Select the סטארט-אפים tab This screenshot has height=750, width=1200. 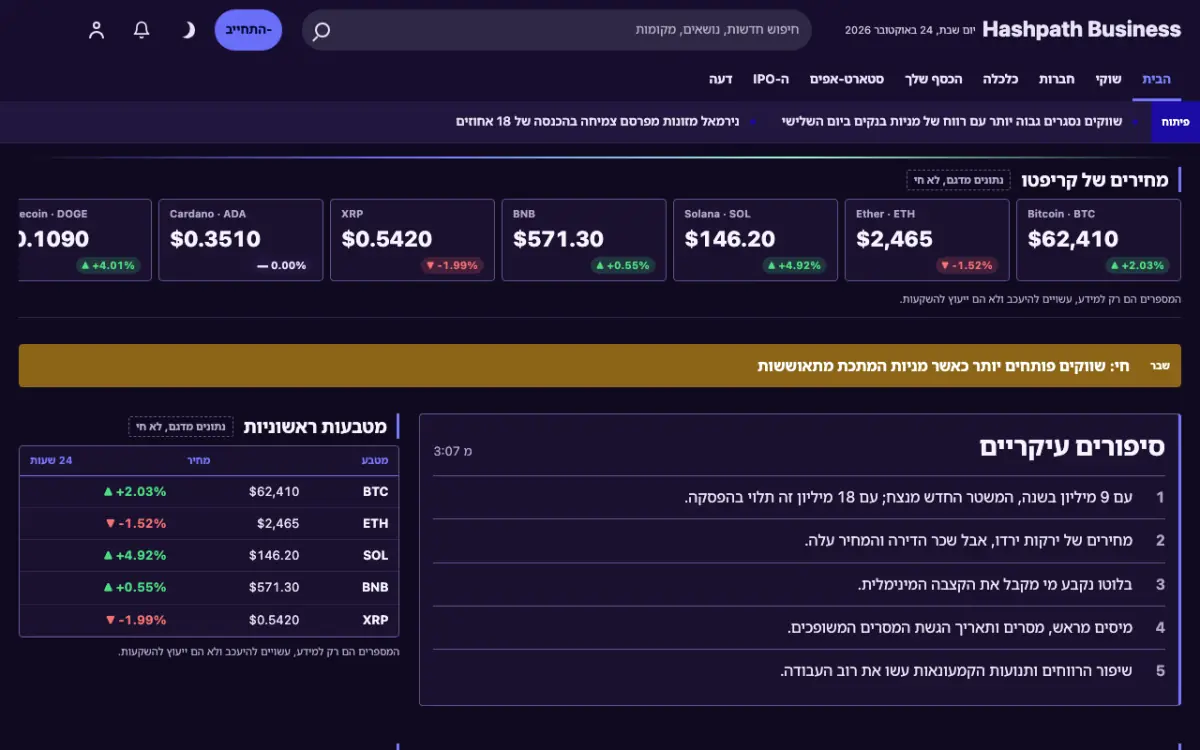click(x=847, y=79)
